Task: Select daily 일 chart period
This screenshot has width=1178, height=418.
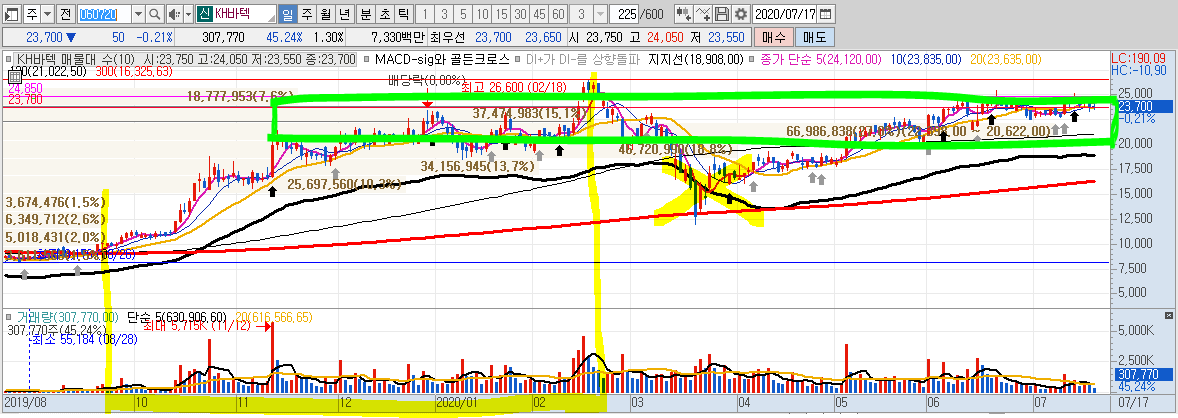Action: pos(288,14)
